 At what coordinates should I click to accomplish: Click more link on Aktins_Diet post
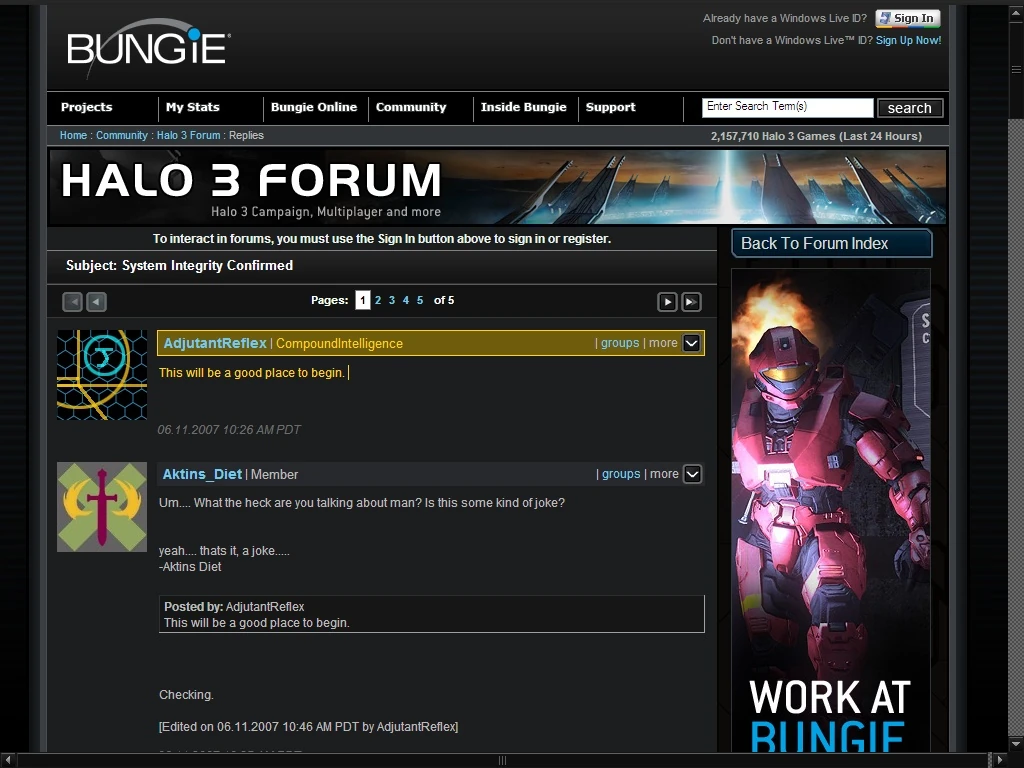click(664, 474)
